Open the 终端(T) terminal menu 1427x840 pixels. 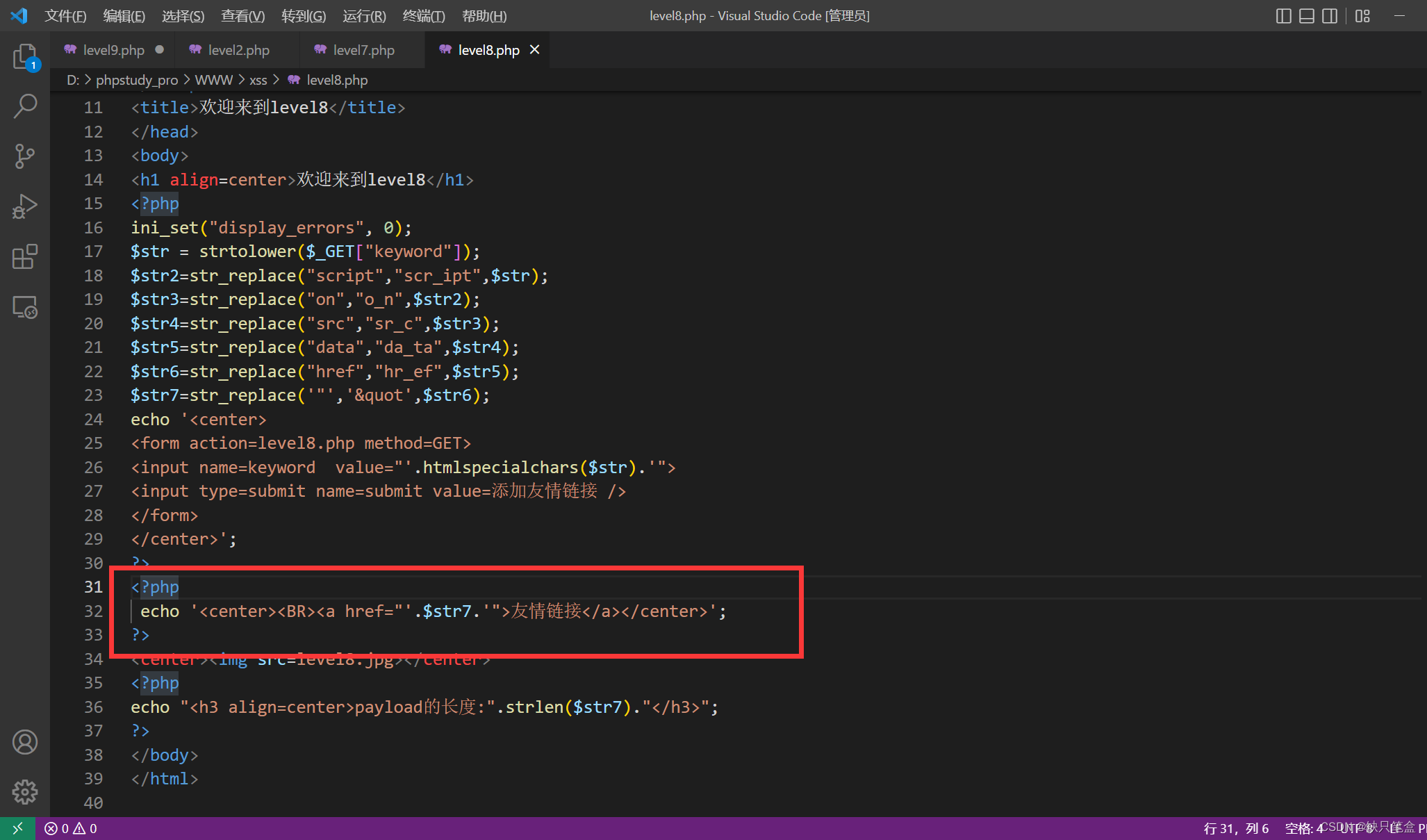tap(423, 15)
